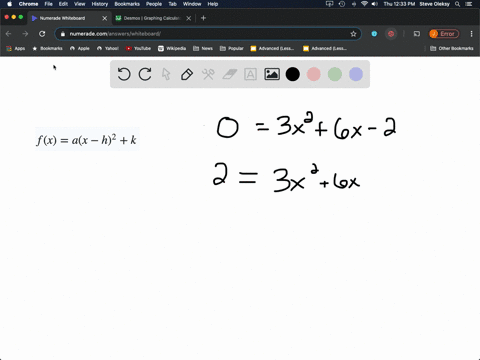This screenshot has height=360, width=480.
Task: Click the Thu 12:33 PM clock
Action: (399, 4)
